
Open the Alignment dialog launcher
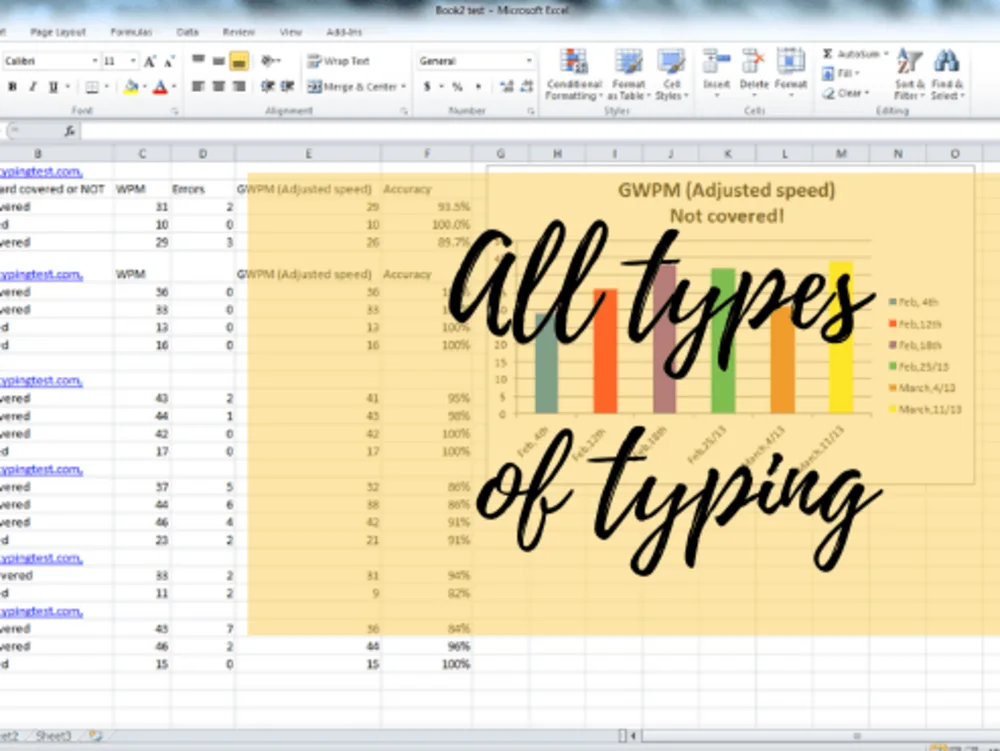(404, 112)
